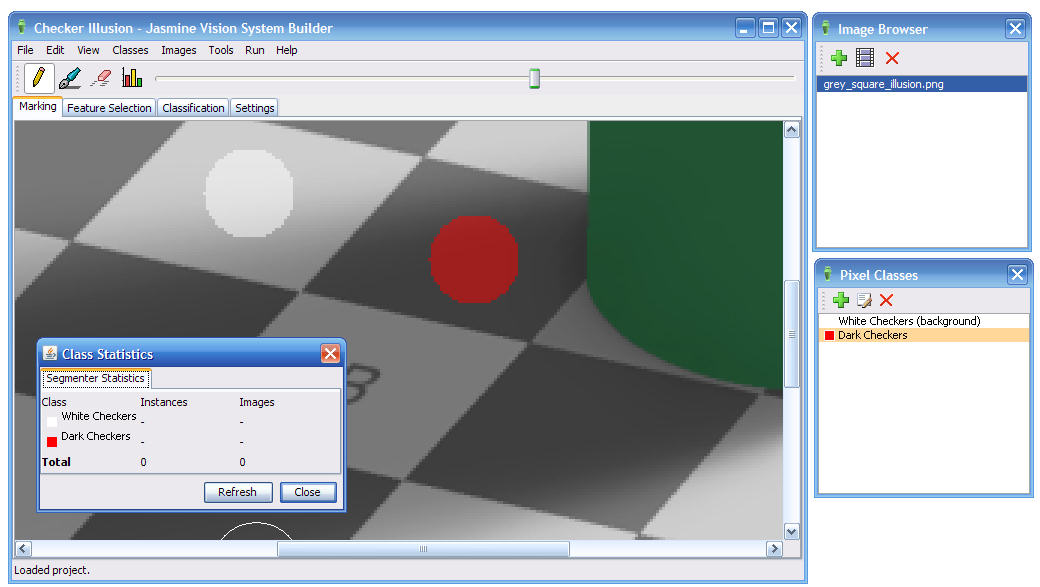Click the film strip icon in Image Browser
Screen dimensions: 1040x587
865,58
